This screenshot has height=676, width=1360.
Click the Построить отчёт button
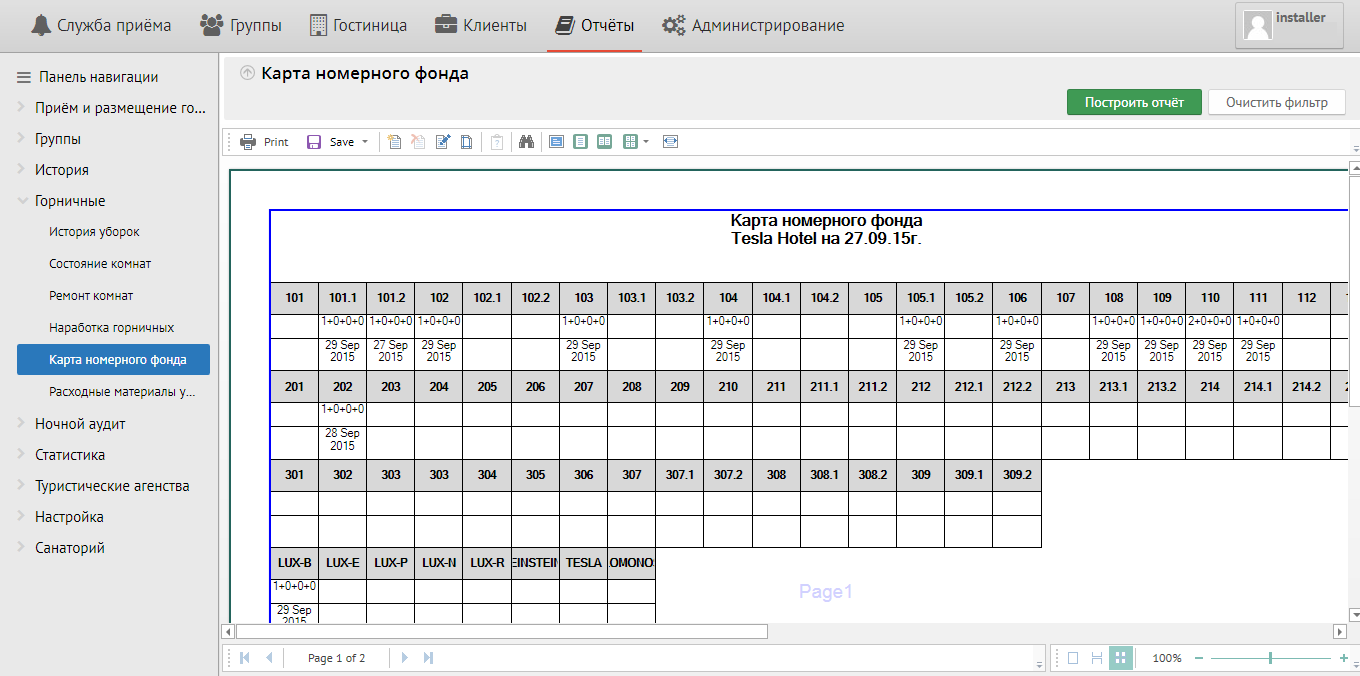[1134, 102]
